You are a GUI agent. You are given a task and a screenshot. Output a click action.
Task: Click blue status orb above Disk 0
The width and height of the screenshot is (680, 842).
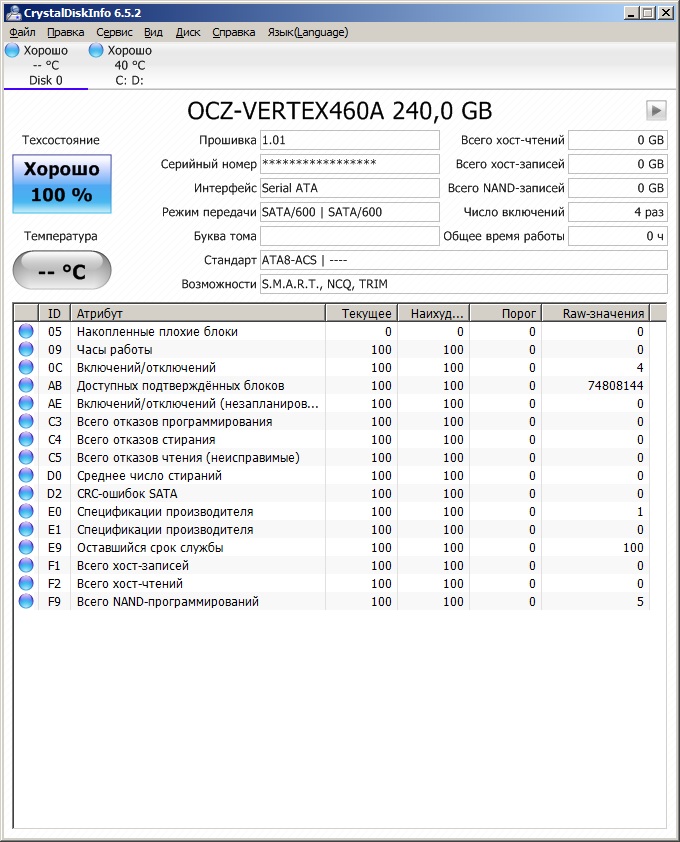12,50
